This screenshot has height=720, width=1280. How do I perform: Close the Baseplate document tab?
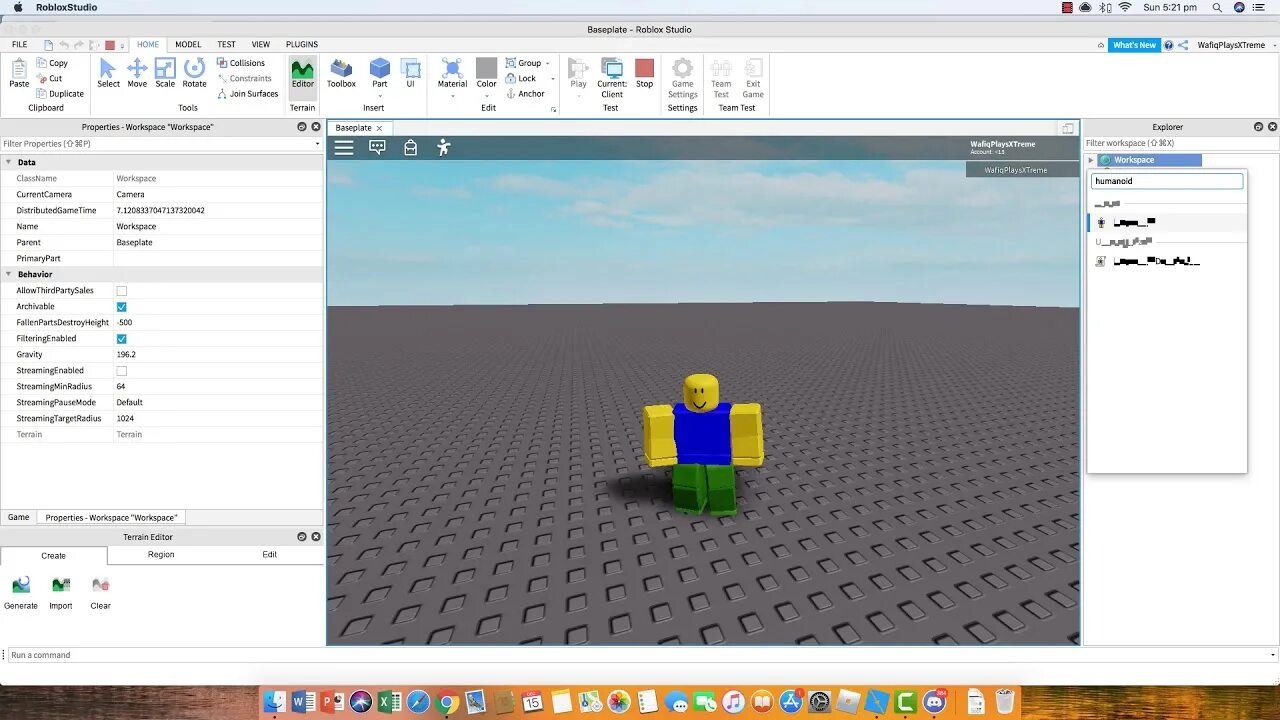379,128
